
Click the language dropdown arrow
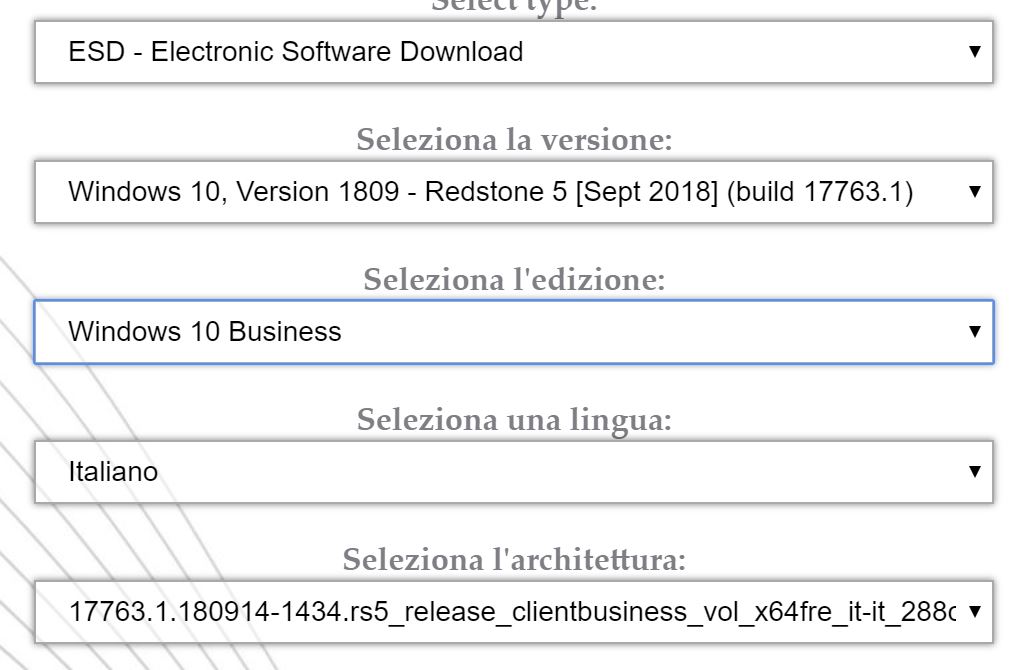975,471
